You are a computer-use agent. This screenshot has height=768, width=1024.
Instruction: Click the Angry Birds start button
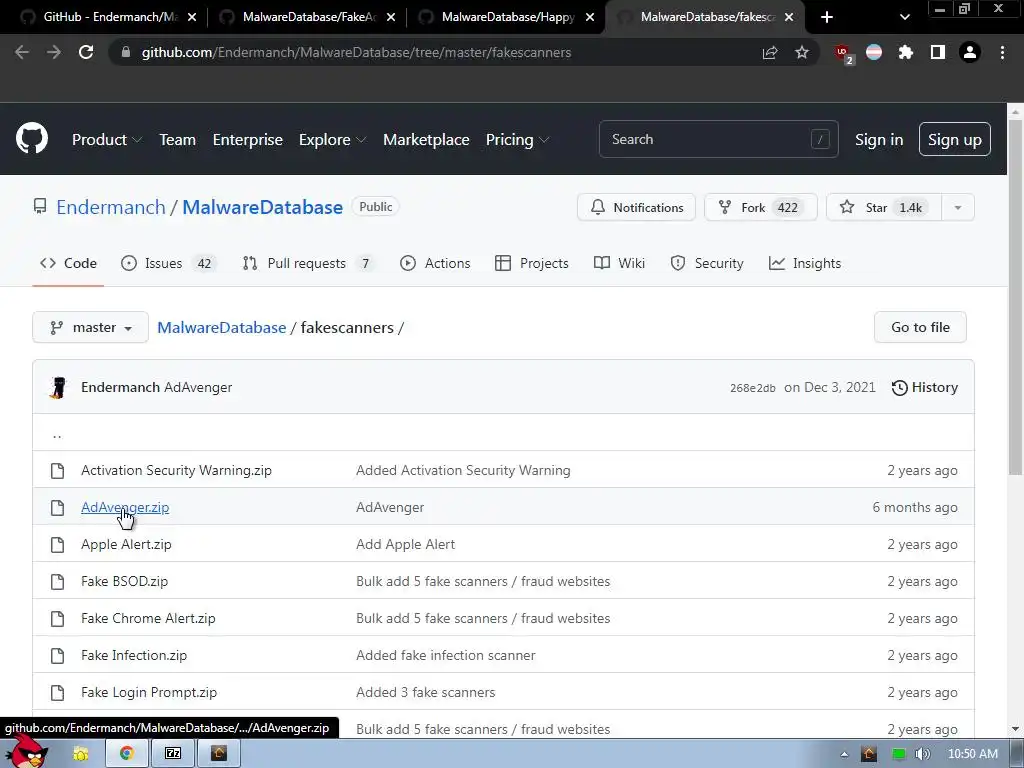(26, 751)
